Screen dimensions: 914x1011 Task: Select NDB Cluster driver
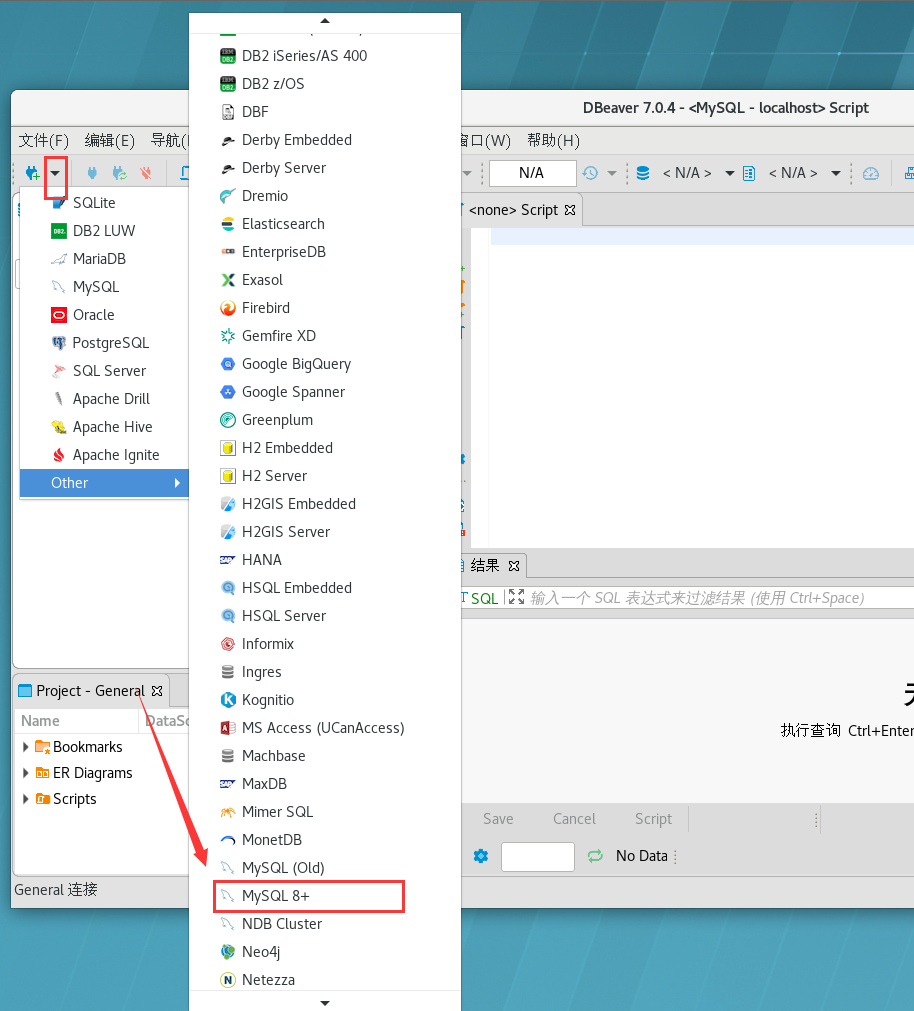point(325,925)
